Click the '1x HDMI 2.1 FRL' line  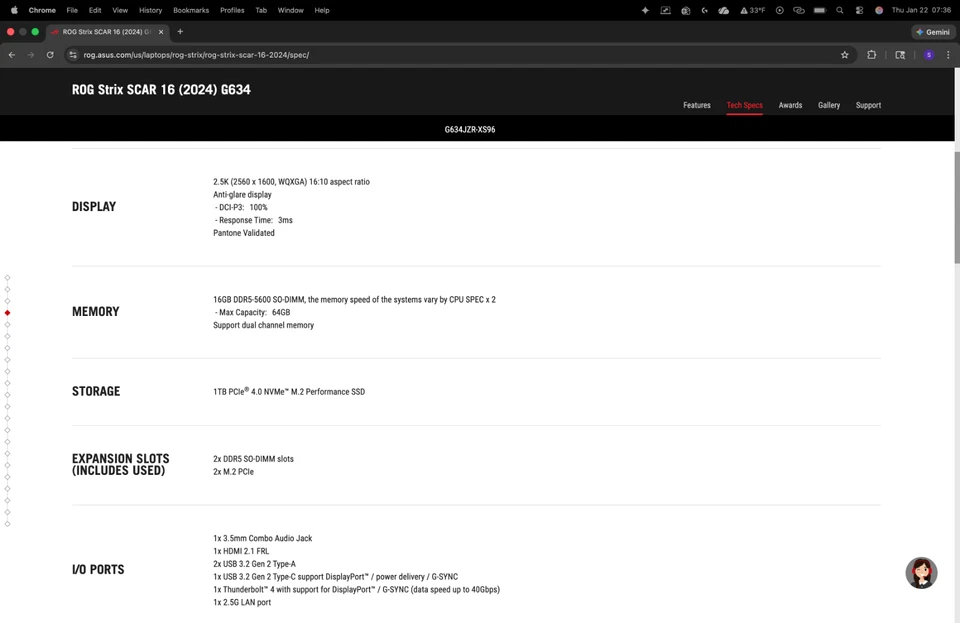(x=241, y=551)
